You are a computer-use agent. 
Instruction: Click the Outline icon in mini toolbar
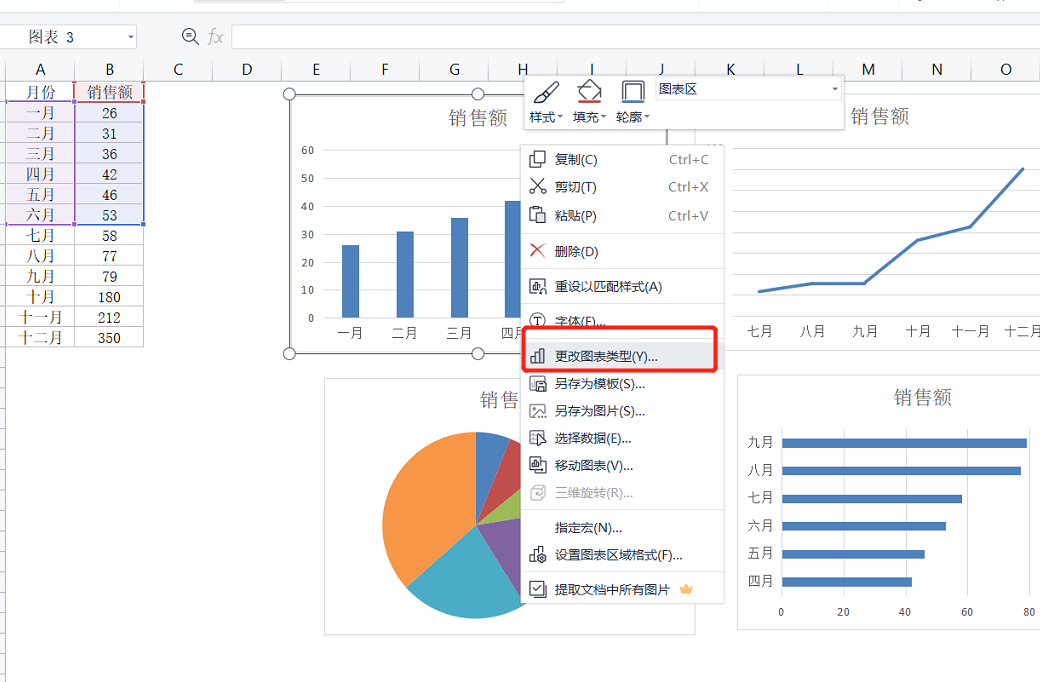point(633,92)
